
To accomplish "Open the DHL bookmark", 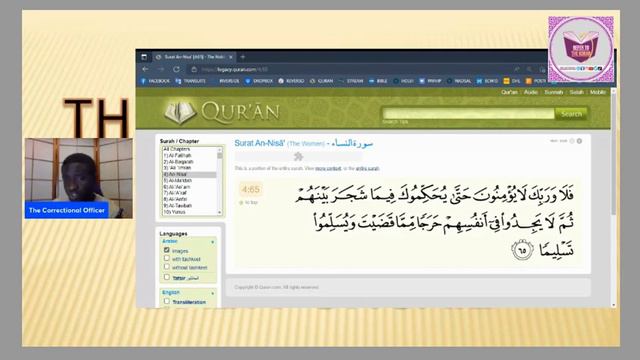I will pyautogui.click(x=512, y=81).
